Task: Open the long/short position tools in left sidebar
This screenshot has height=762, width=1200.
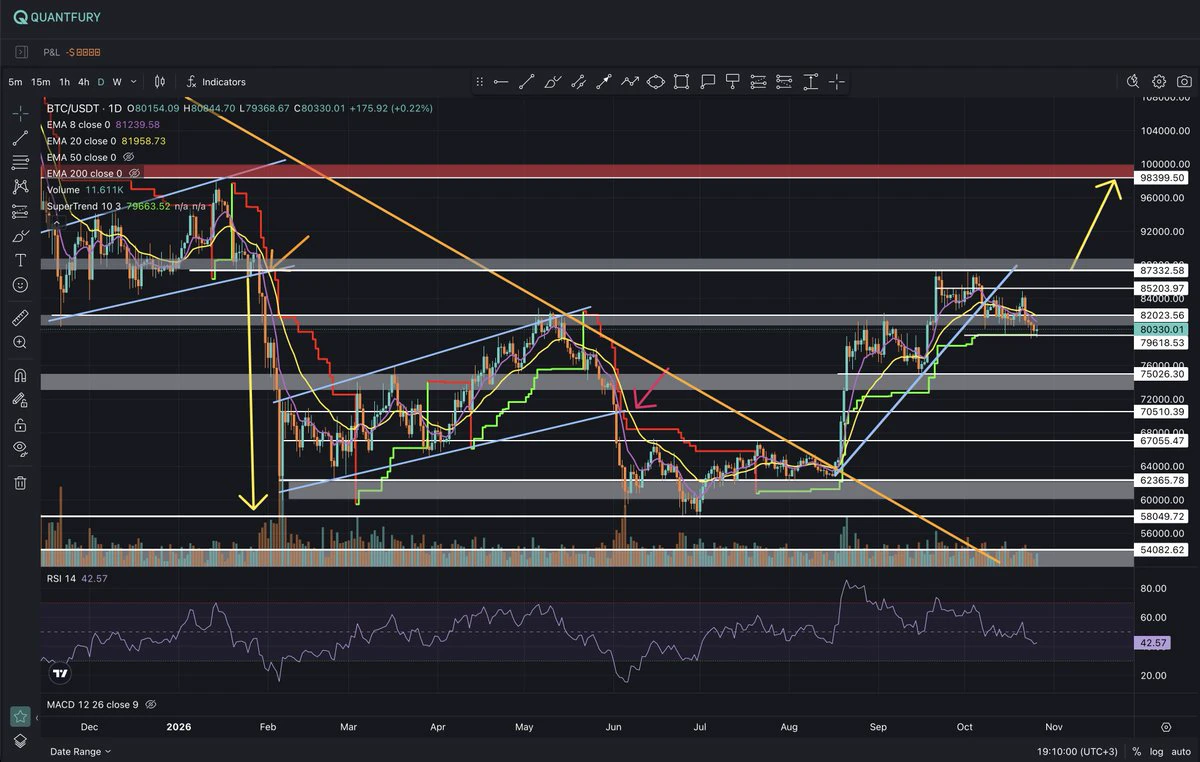Action: click(x=20, y=211)
